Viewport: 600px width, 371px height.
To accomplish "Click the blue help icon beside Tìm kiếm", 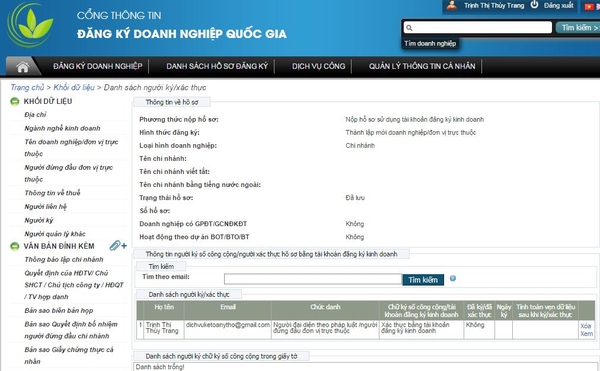I will point(453,278).
